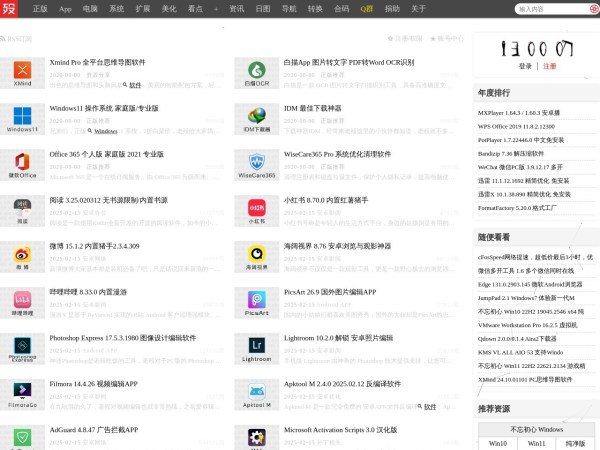
Task: Open the IDM 最佳下载神器 article title
Action: point(313,108)
